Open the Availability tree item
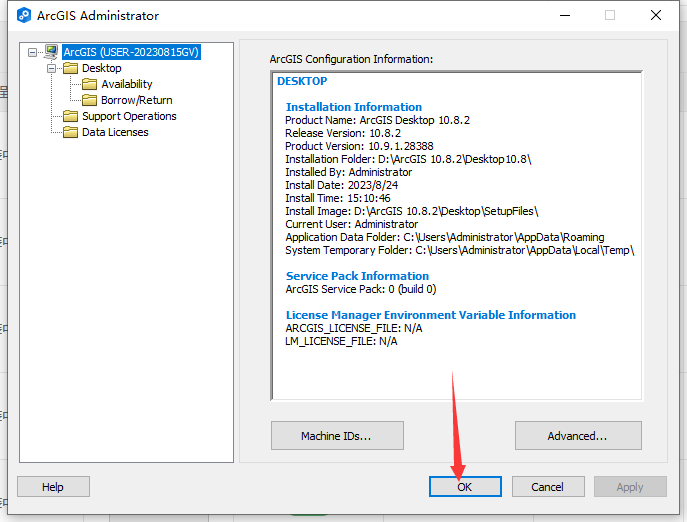Image resolution: width=687 pixels, height=522 pixels. coord(127,84)
